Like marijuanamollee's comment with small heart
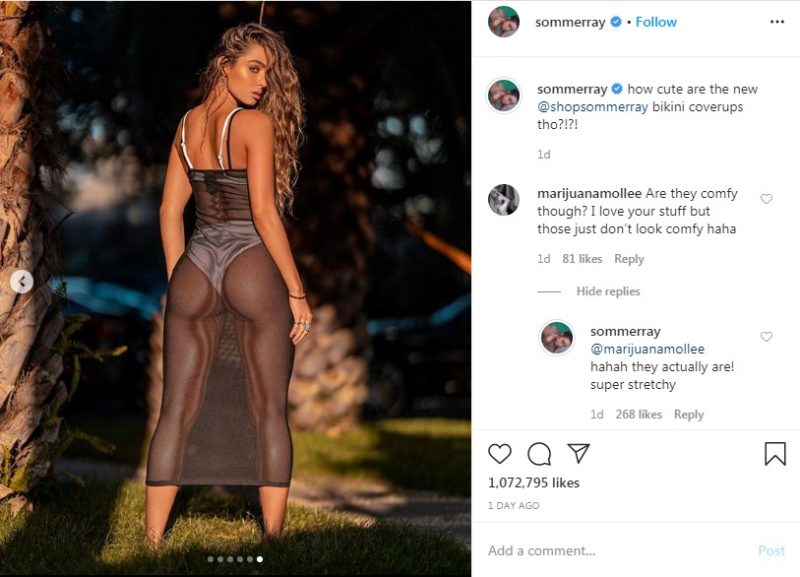This screenshot has width=800, height=577. click(x=767, y=199)
